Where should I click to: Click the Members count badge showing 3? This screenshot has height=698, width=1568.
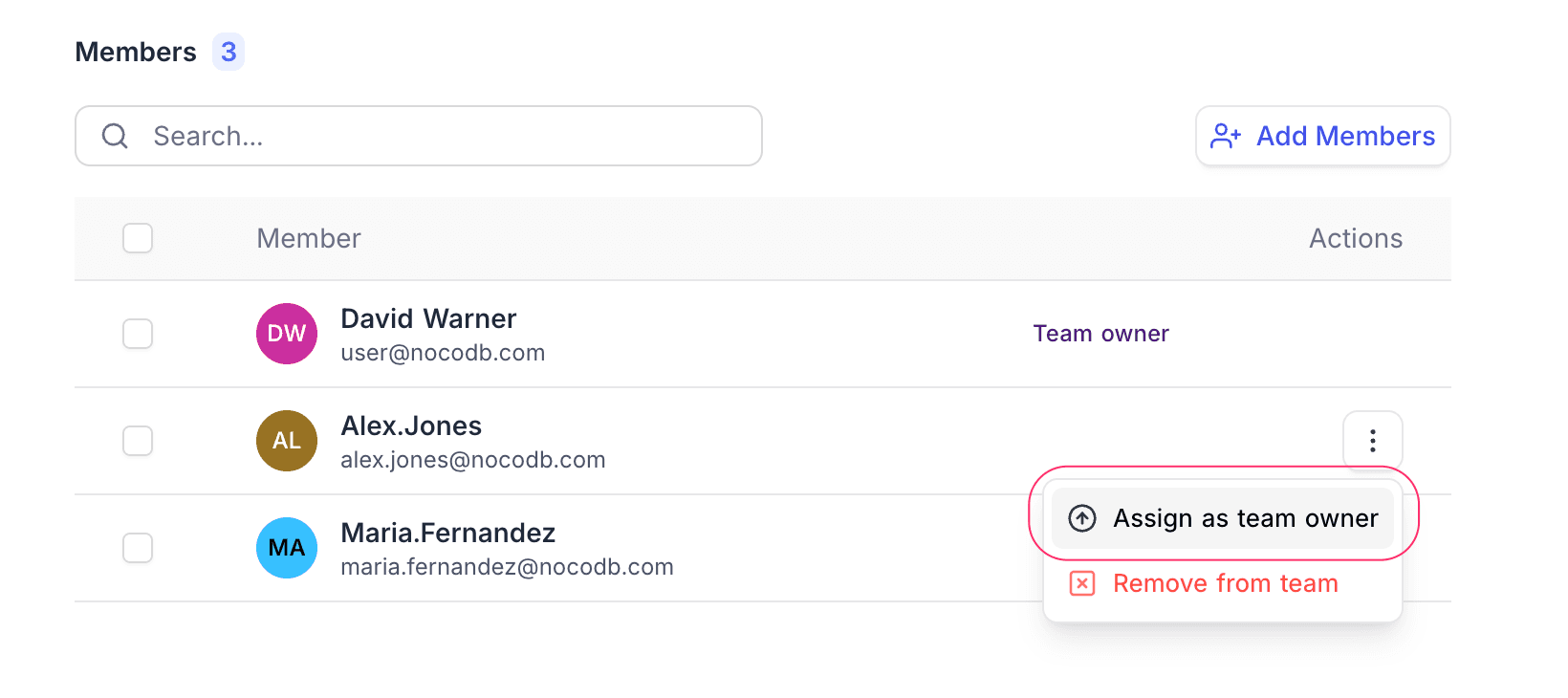point(228,52)
